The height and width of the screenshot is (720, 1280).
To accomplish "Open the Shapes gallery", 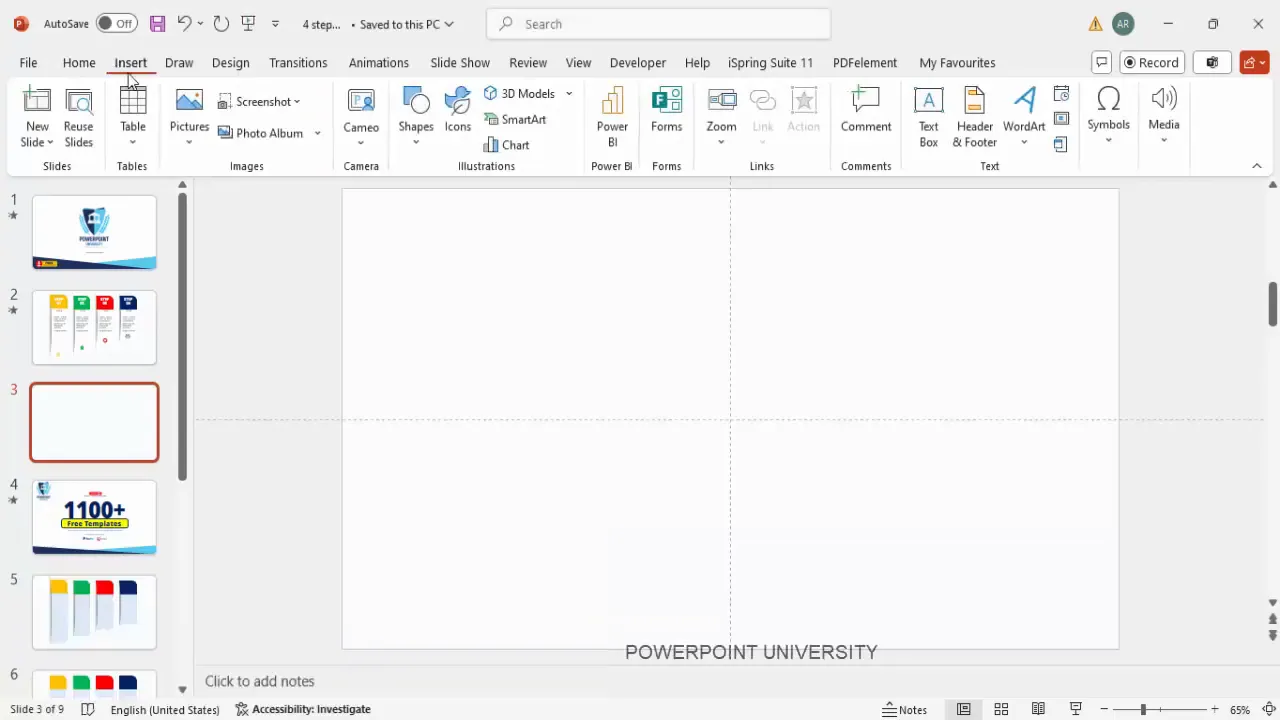I will [415, 110].
